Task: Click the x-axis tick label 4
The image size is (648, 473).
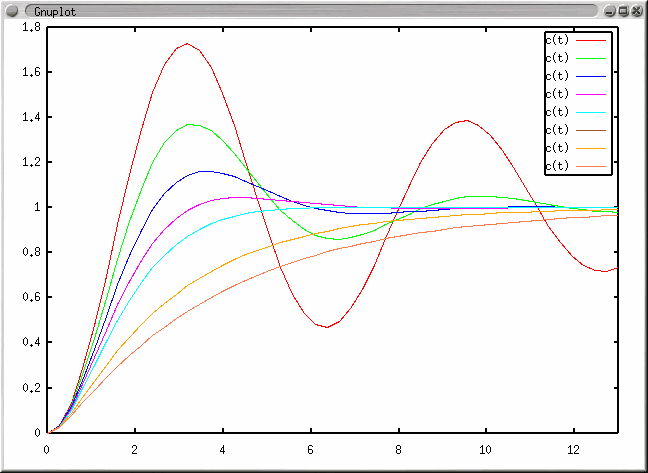Action: [x=223, y=450]
